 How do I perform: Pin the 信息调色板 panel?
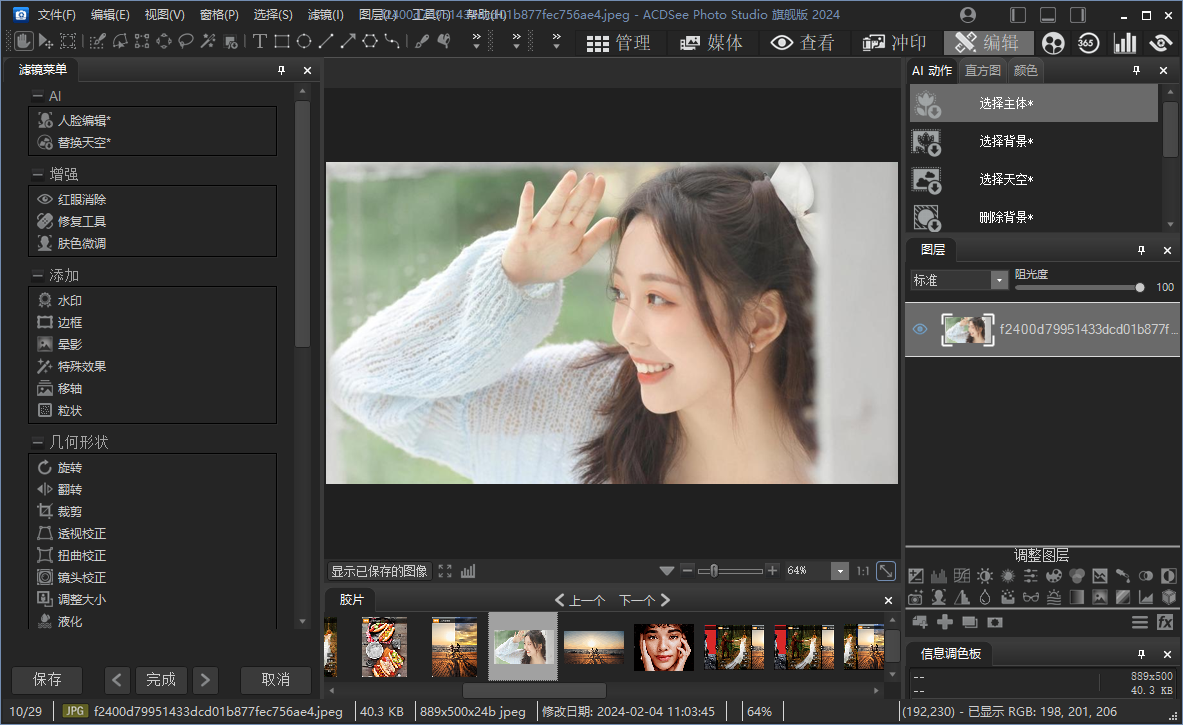point(1141,654)
